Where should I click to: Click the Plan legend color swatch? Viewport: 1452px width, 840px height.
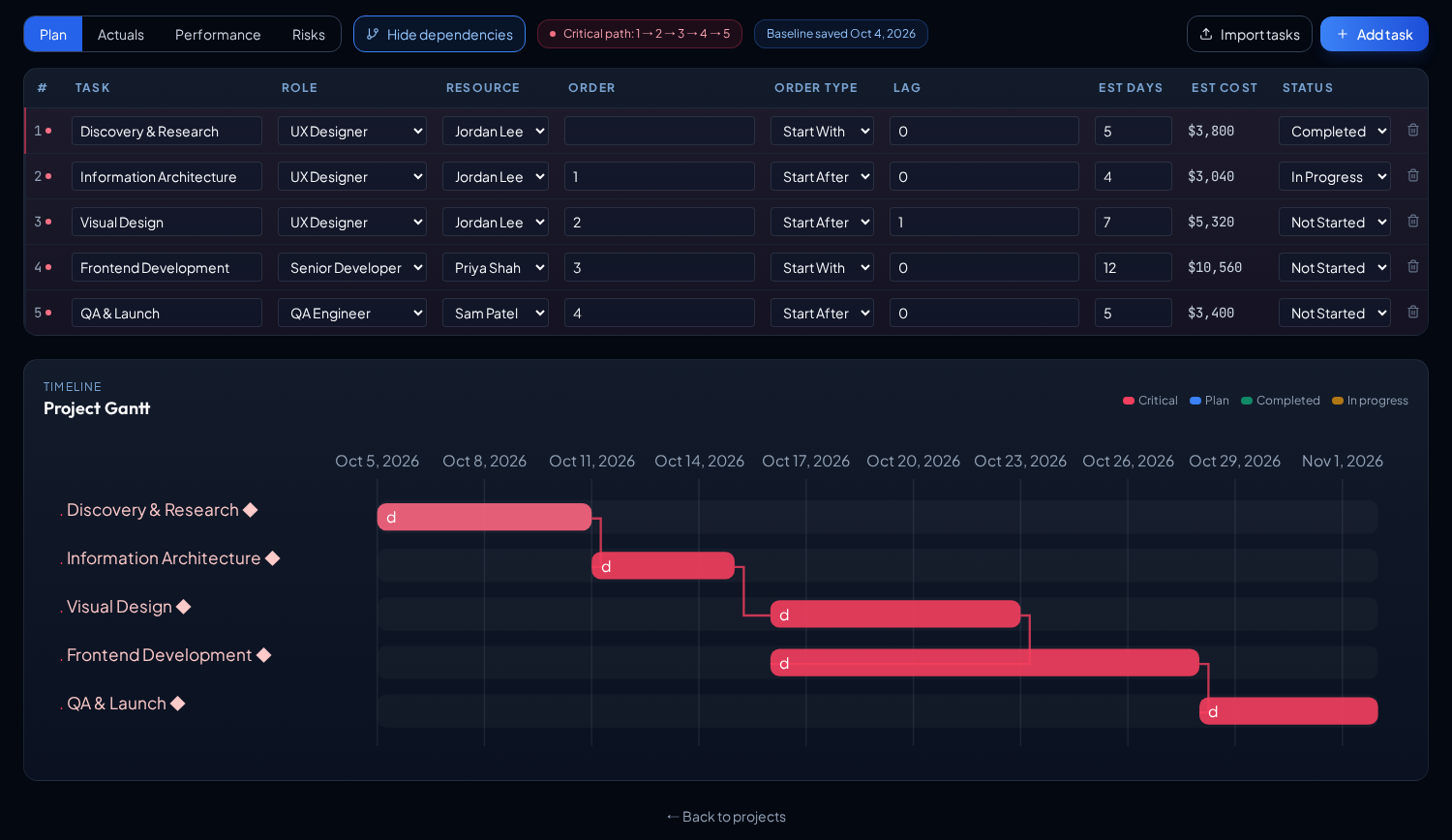point(1195,401)
